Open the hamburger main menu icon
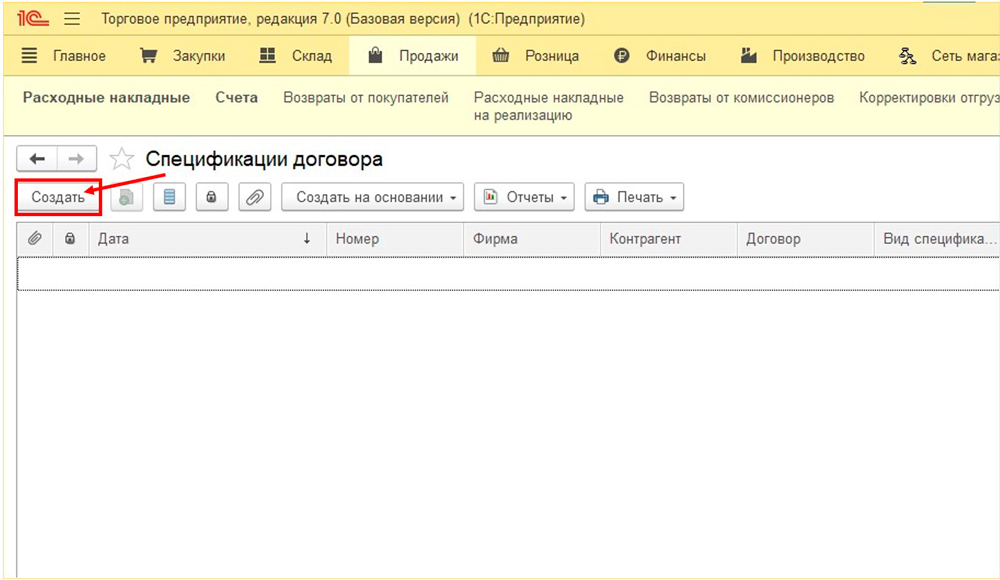The image size is (1000, 580). pyautogui.click(x=72, y=19)
